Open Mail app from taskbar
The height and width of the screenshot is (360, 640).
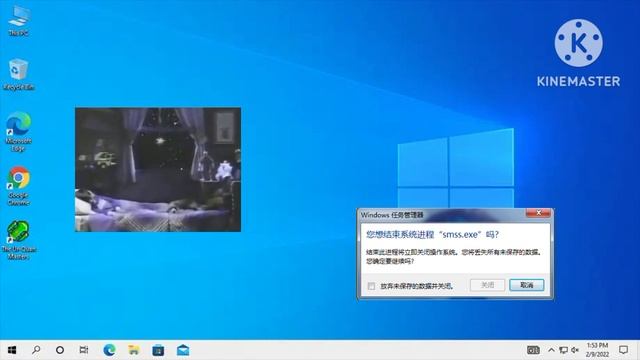(183, 350)
